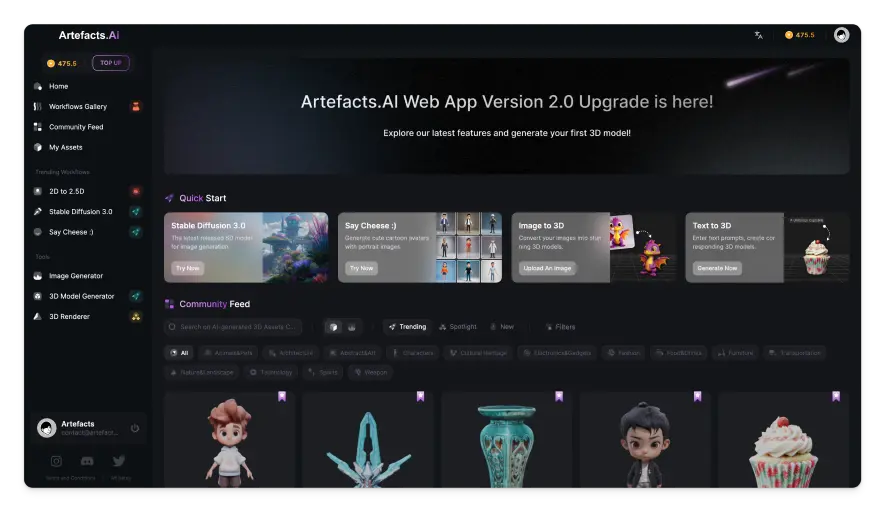Click Generate Now on Text to 3D card
This screenshot has width=886, height=512.
pyautogui.click(x=717, y=268)
